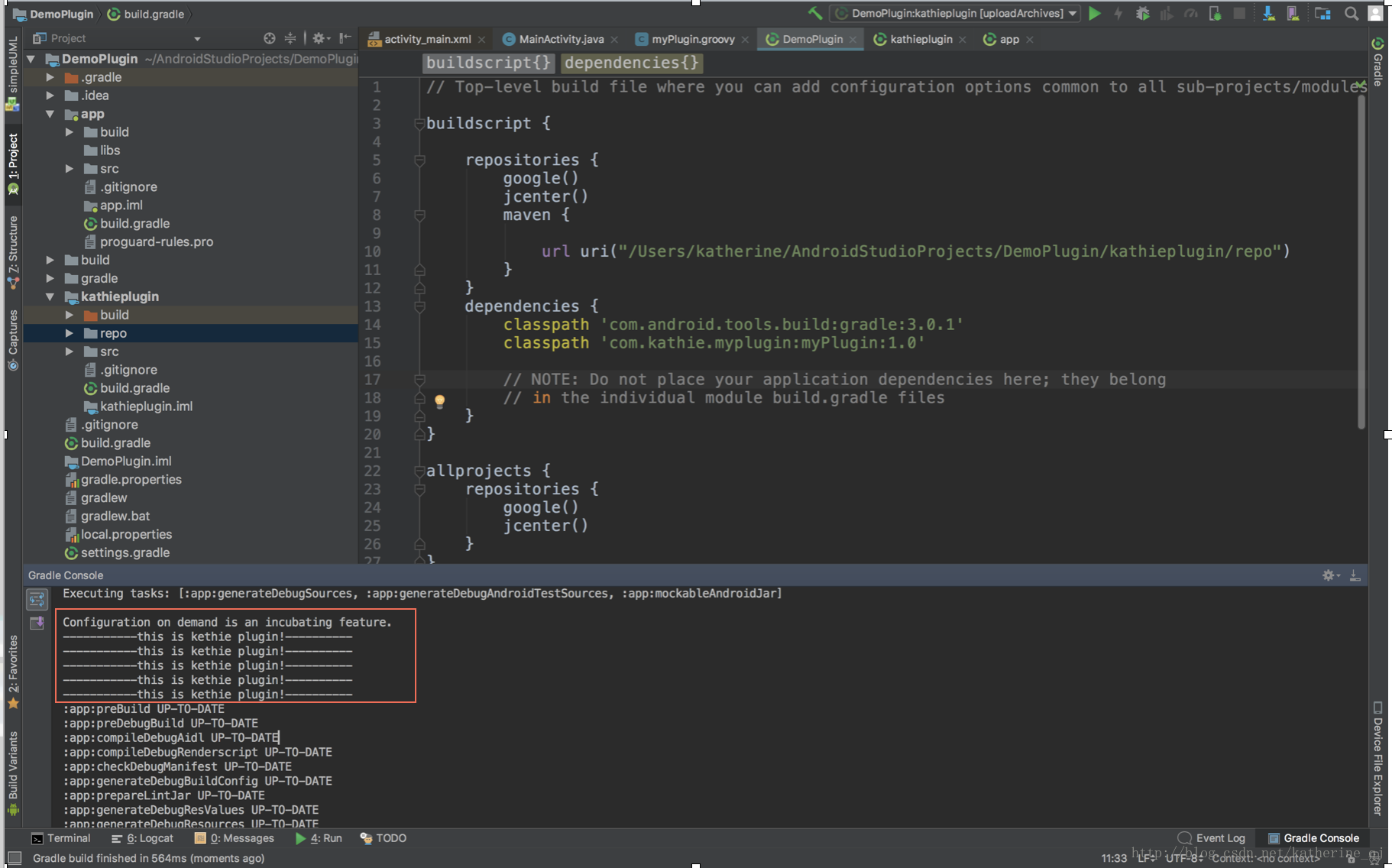The image size is (1392, 868).
Task: Open the AVD Manager device icon
Action: click(1293, 13)
